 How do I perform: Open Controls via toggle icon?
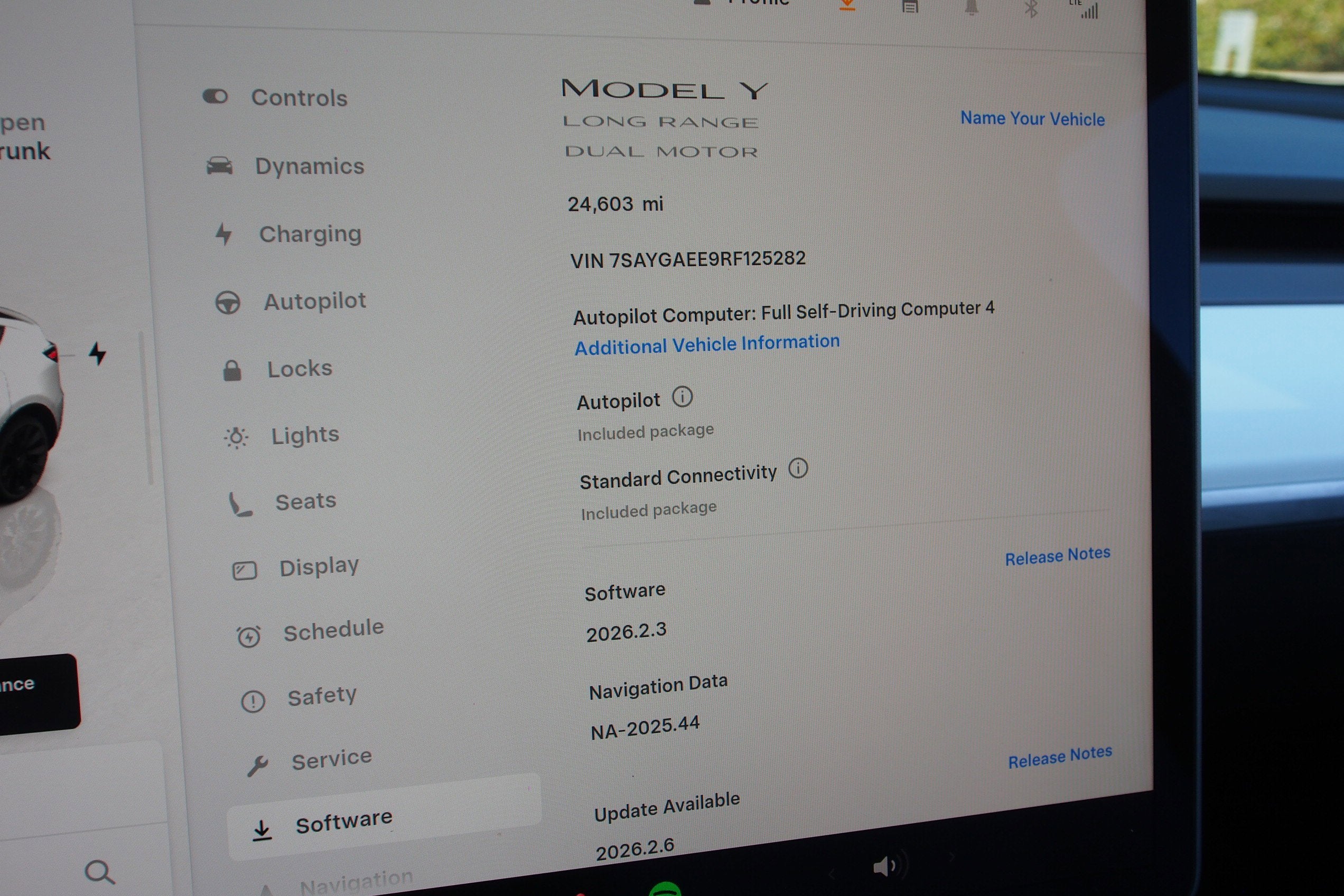[x=216, y=97]
